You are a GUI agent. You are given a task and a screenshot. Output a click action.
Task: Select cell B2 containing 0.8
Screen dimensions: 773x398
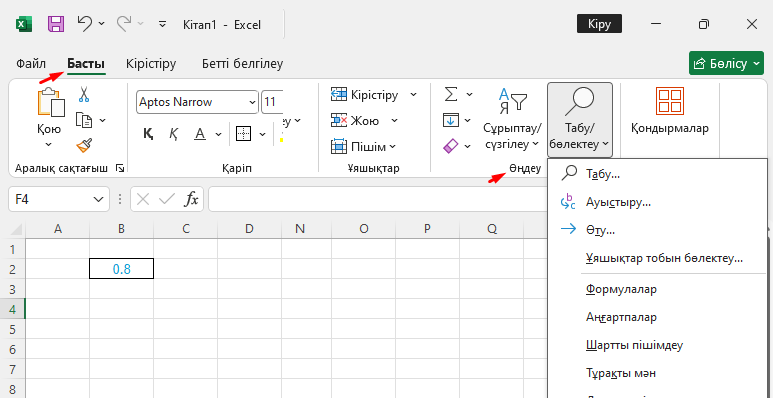coord(121,269)
